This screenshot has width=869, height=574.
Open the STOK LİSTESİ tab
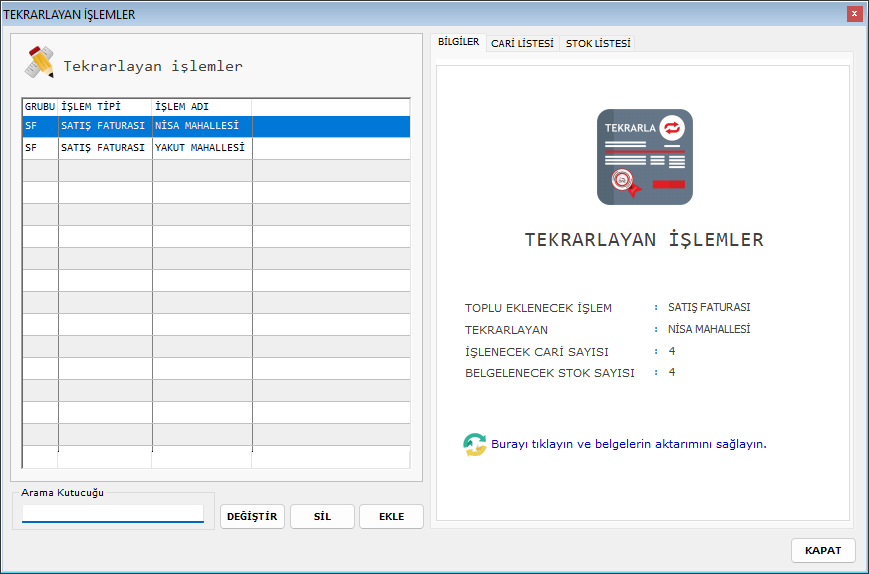click(x=598, y=43)
